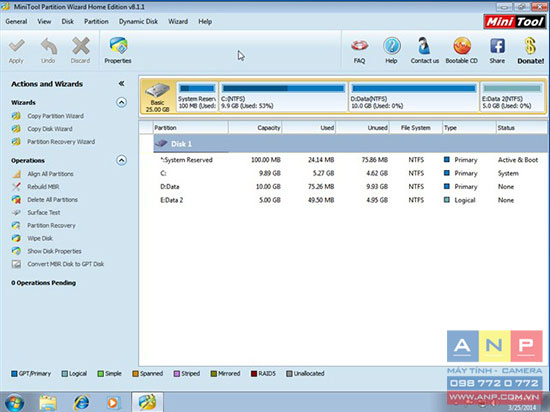
Task: Collapse the Operations section
Action: [121, 160]
